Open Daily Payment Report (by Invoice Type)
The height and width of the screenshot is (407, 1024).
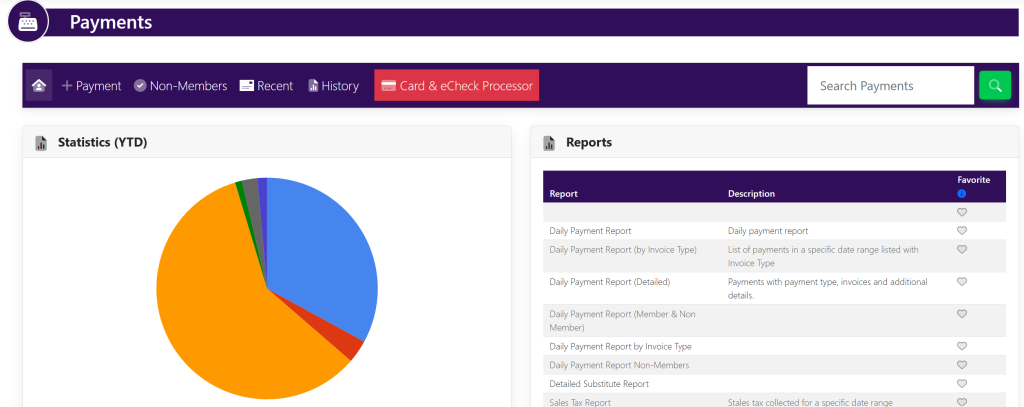[623, 249]
